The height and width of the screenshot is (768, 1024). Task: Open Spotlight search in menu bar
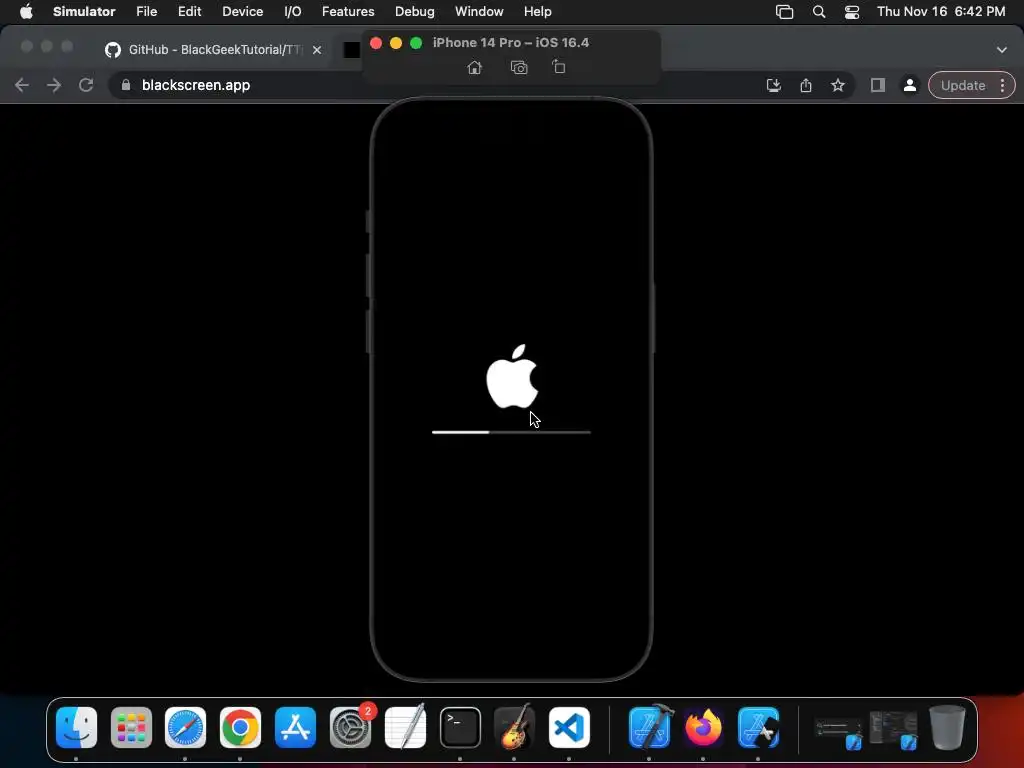819,12
